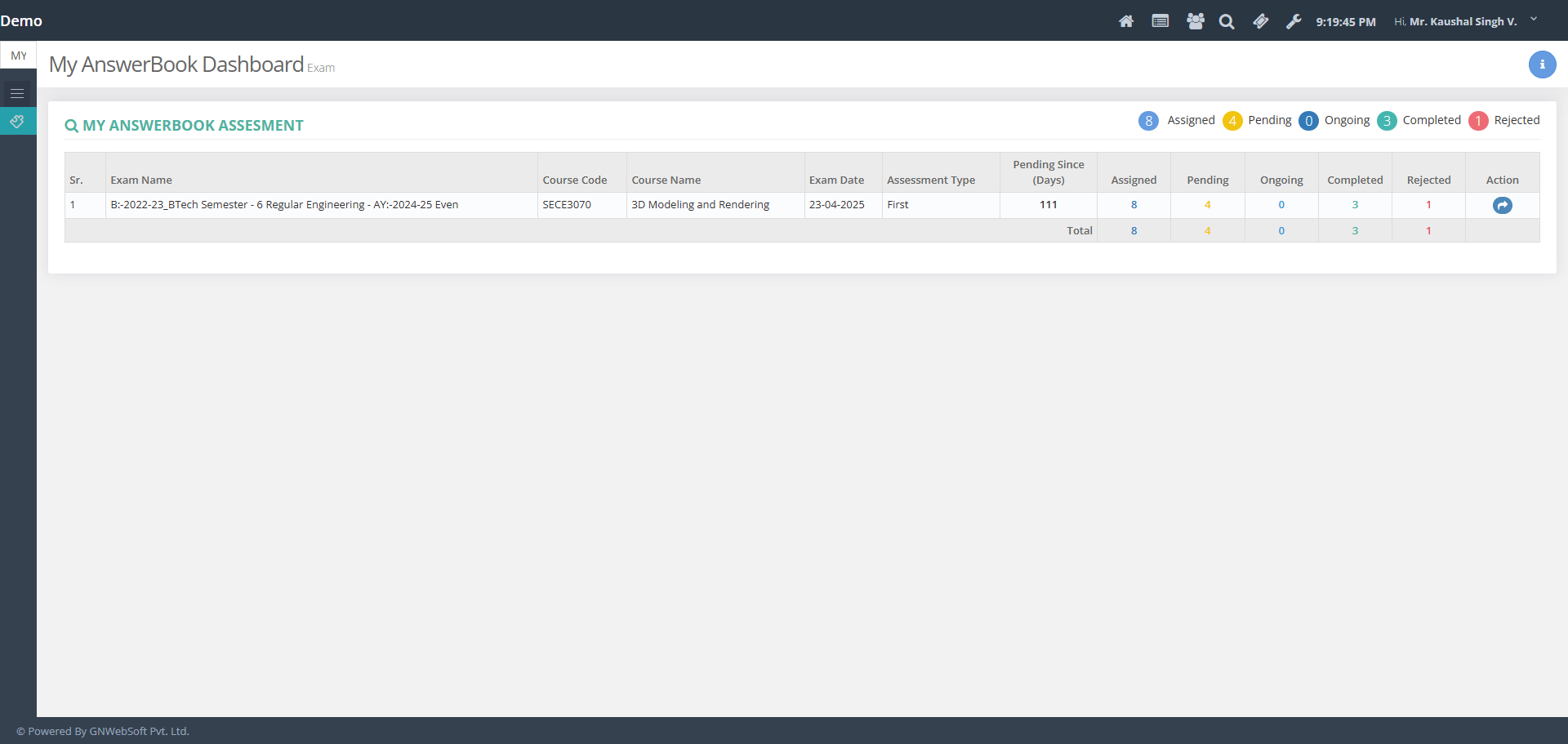
Task: Click the yellow Pending badge in legend
Action: [1232, 121]
